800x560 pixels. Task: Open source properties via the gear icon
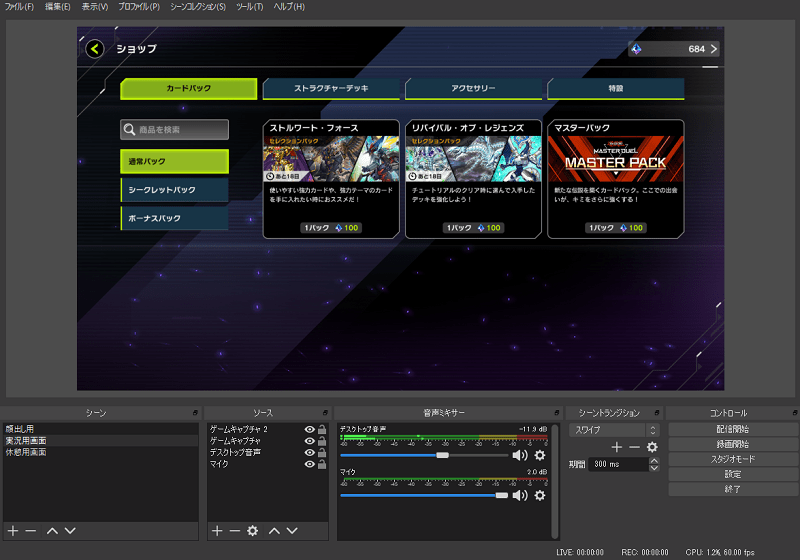(x=253, y=531)
